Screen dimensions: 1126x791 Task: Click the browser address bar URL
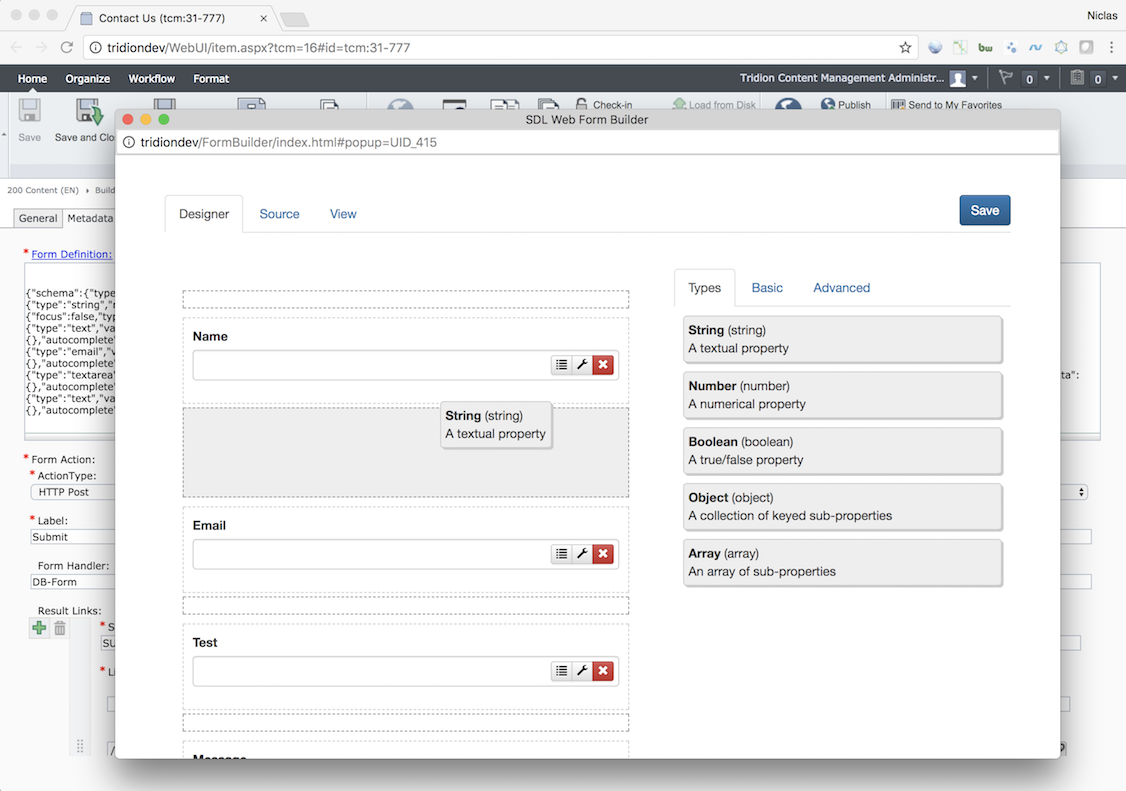[259, 47]
